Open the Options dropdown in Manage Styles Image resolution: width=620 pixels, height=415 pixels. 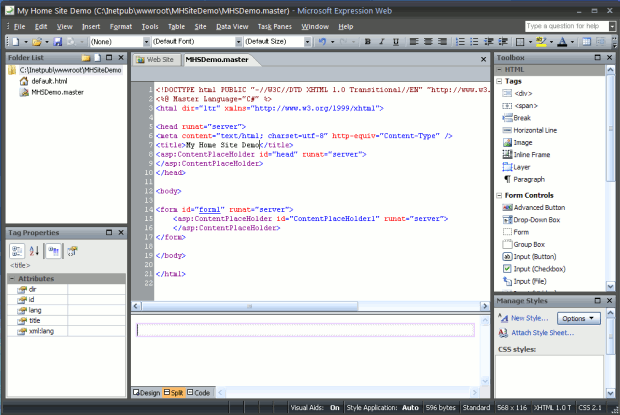coord(580,318)
